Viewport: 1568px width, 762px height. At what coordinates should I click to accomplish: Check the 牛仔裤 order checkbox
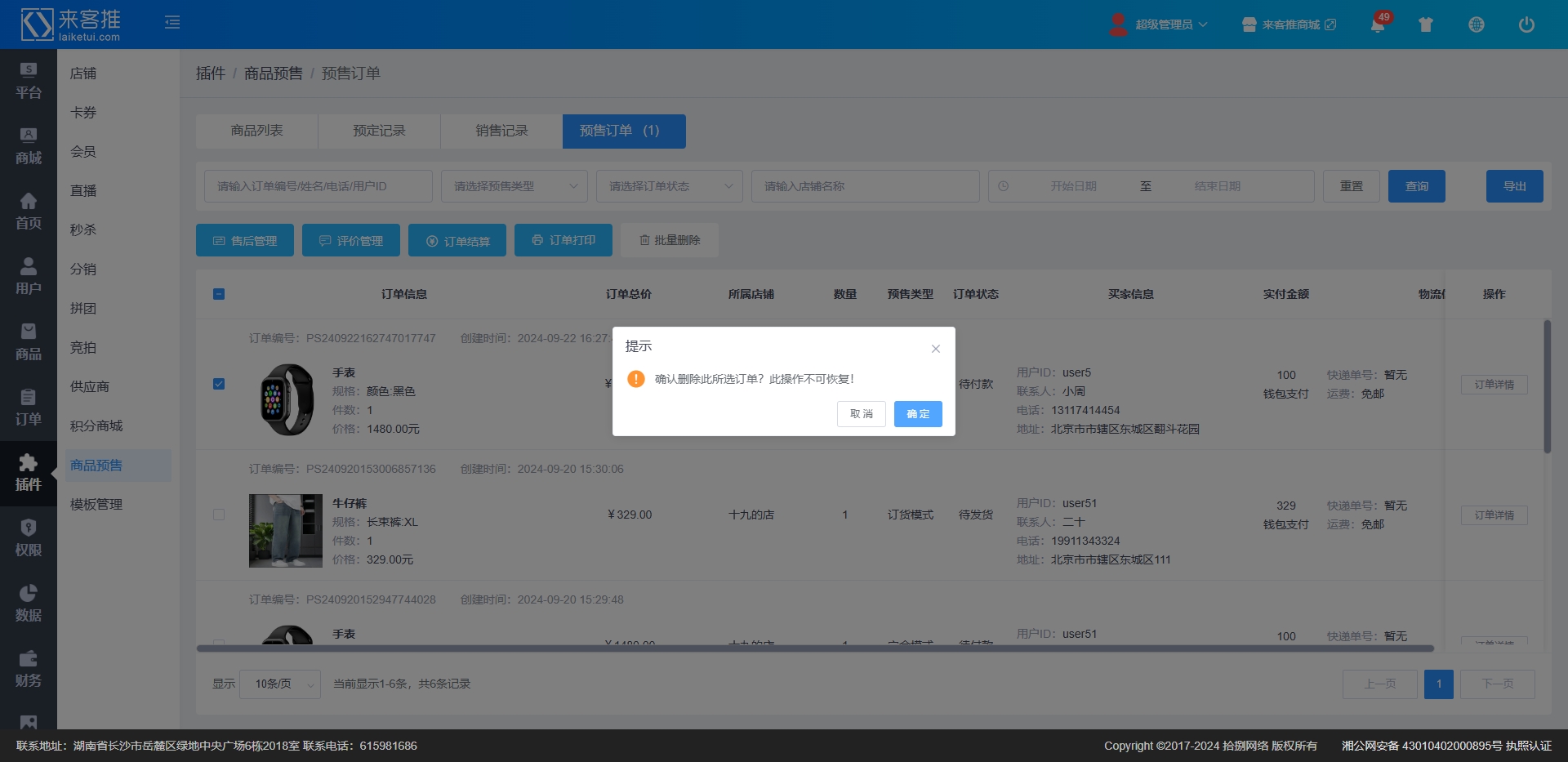[219, 515]
